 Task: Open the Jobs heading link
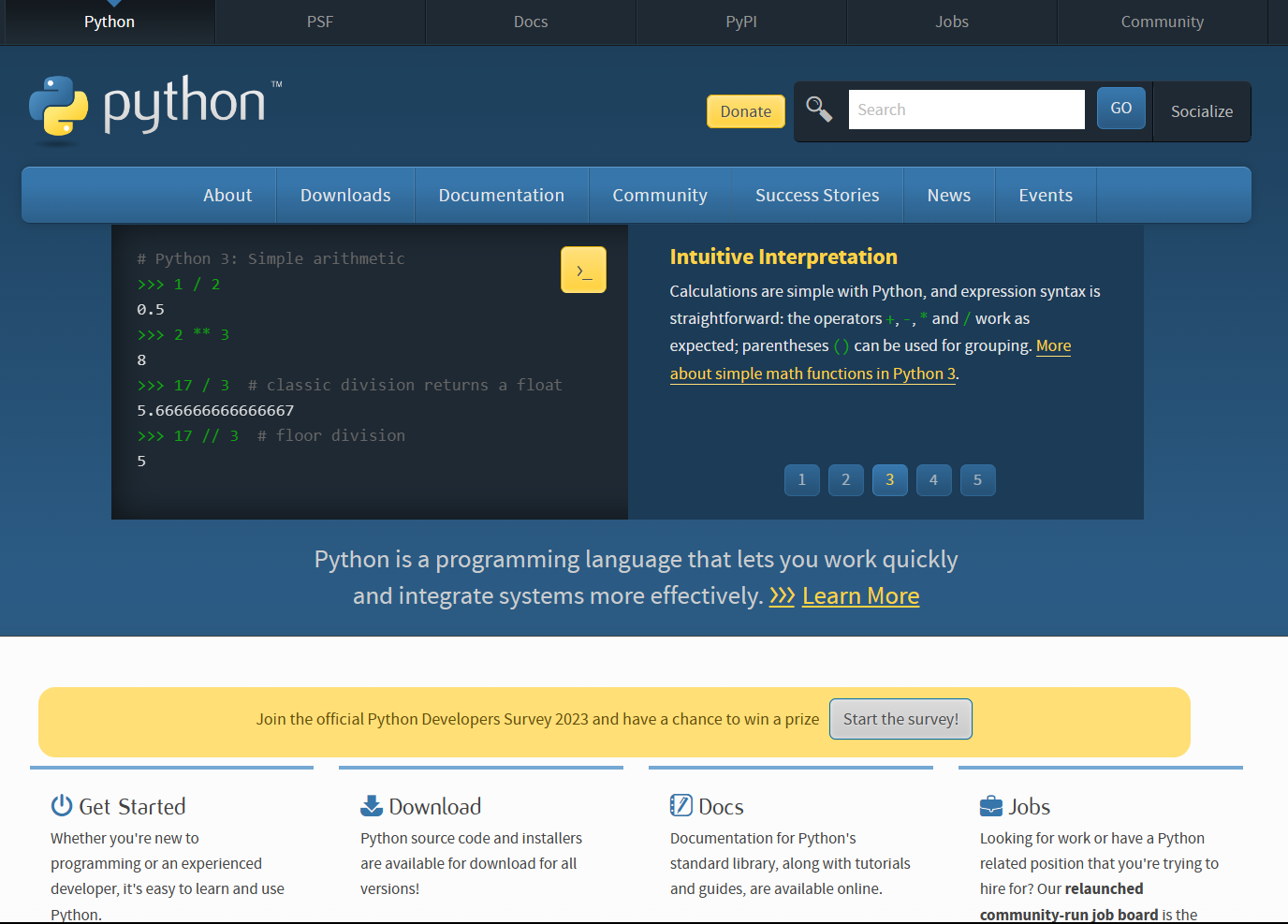point(1030,806)
